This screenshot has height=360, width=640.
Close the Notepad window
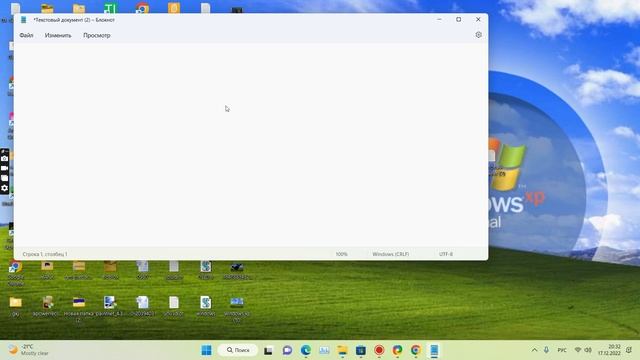point(478,19)
